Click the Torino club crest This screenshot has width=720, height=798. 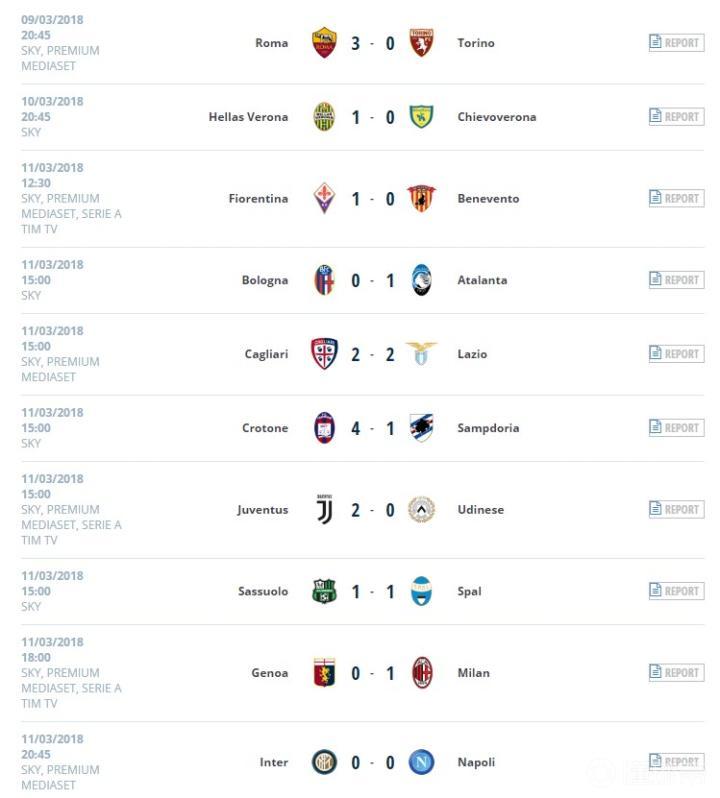(x=422, y=43)
